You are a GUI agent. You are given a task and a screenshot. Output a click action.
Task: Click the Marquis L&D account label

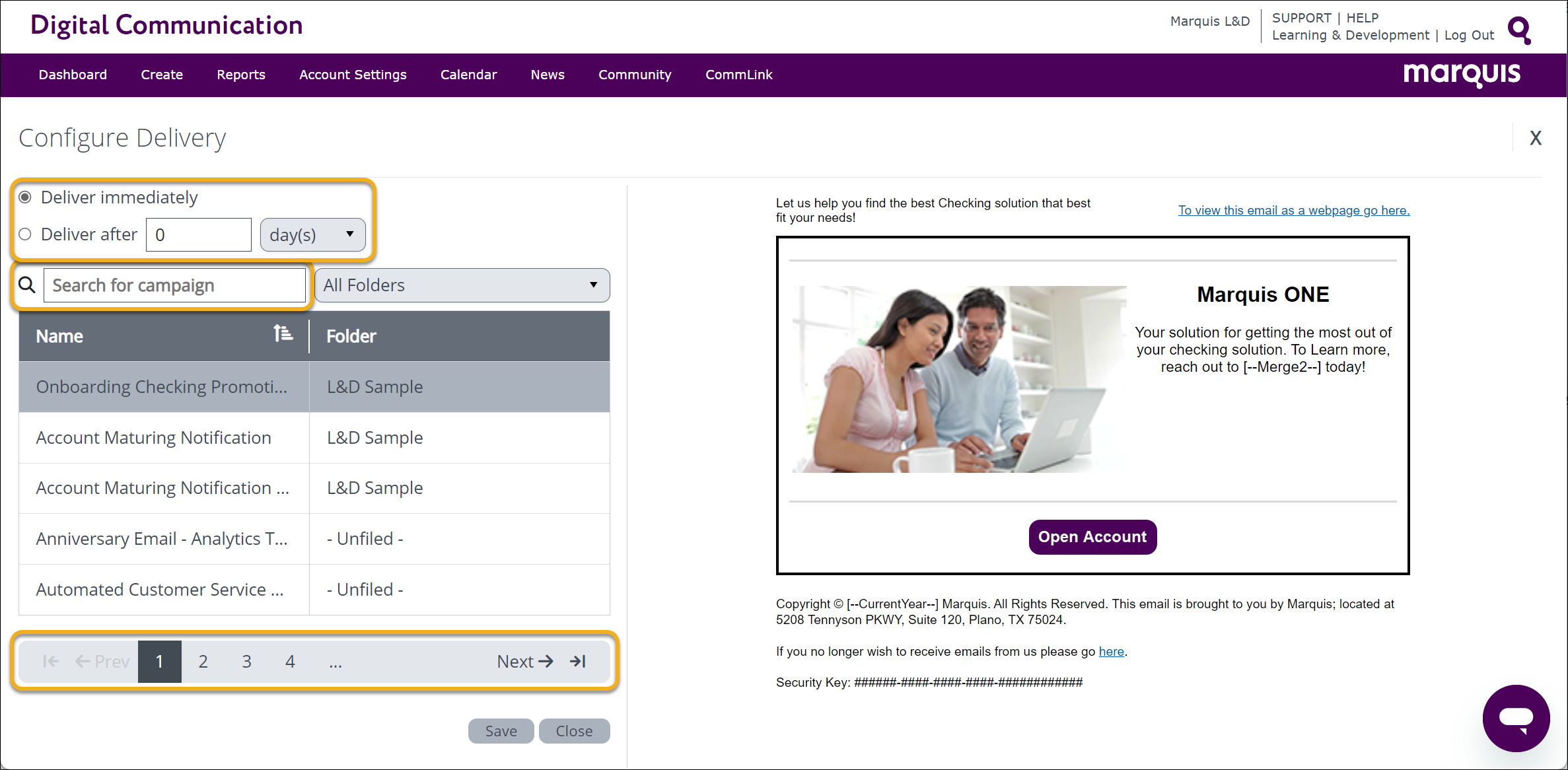tap(1209, 21)
